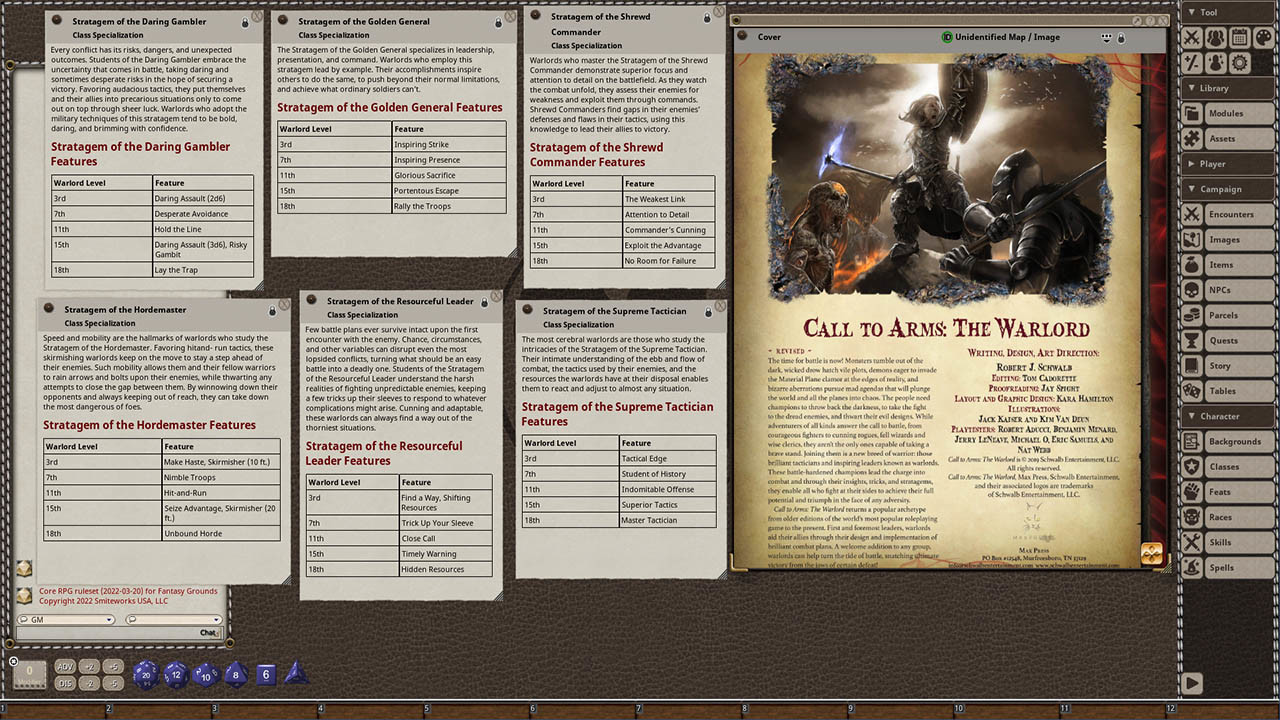Open the GM chat mode dropdown
1280x720 pixels.
coord(109,620)
